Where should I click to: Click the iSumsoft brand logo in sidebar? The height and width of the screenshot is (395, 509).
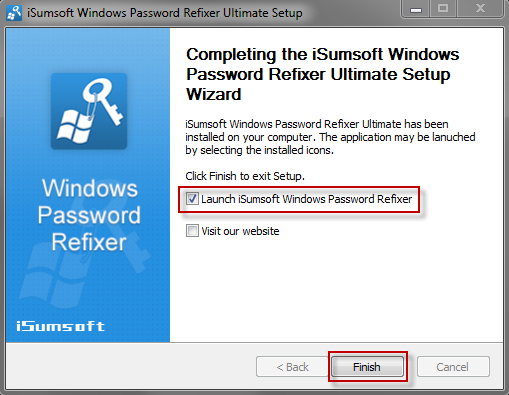(60, 326)
